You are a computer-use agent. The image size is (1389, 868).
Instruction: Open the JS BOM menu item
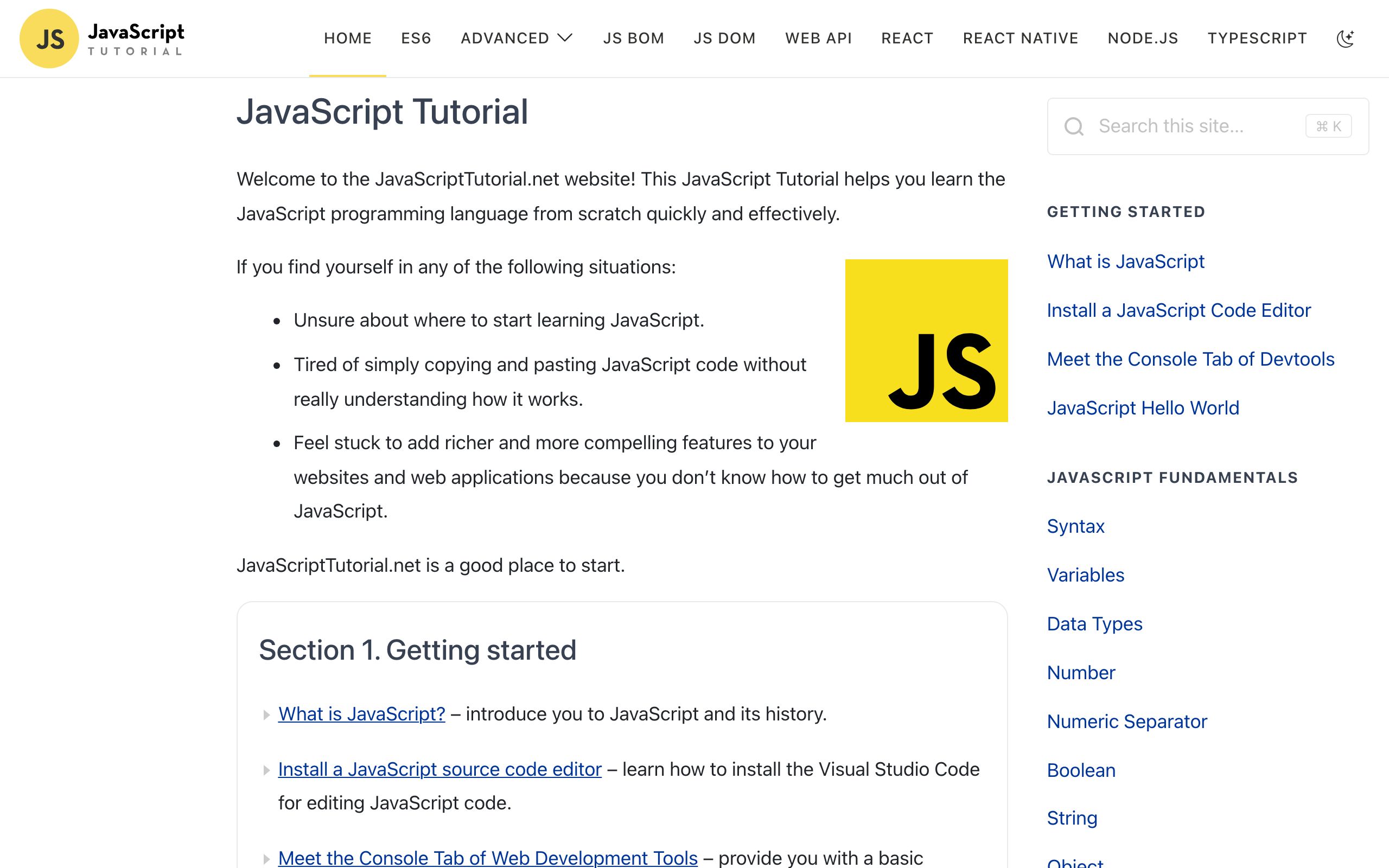633,39
